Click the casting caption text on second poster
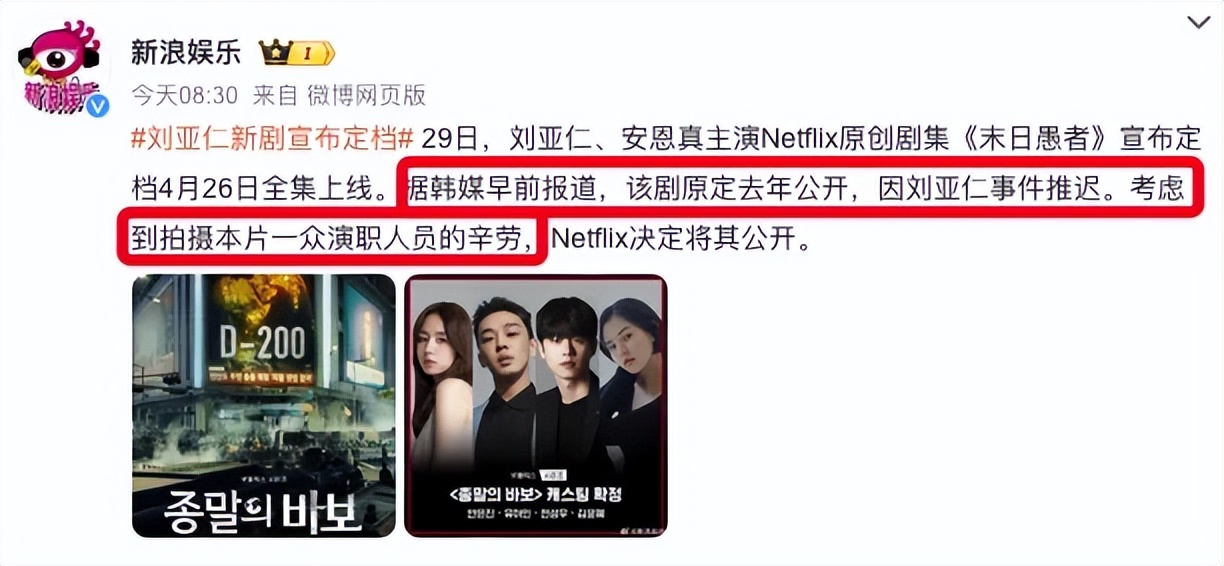Viewport: 1224px width, 566px height. point(535,493)
